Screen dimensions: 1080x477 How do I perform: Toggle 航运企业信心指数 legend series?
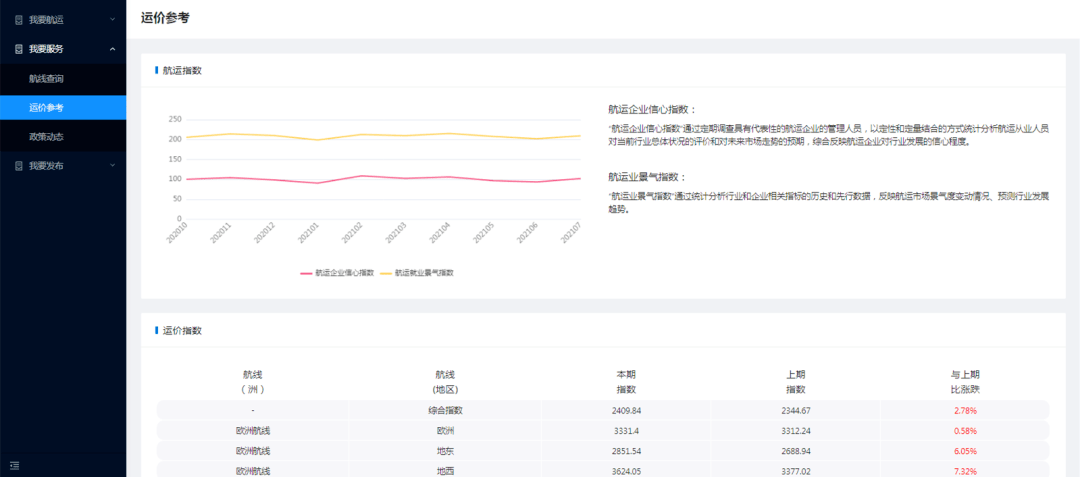[x=337, y=273]
